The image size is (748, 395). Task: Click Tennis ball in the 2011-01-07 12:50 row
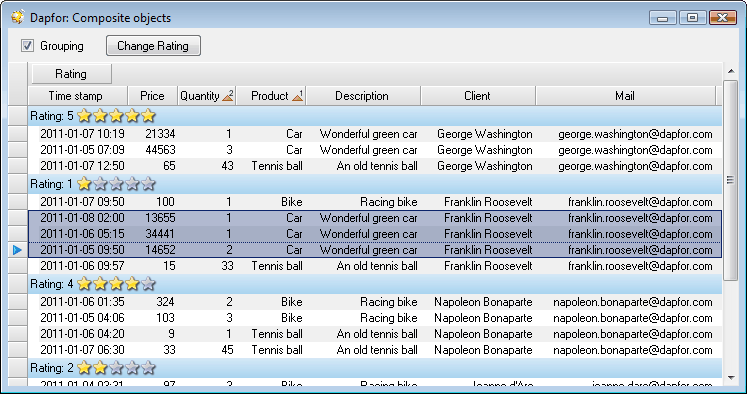coord(277,166)
